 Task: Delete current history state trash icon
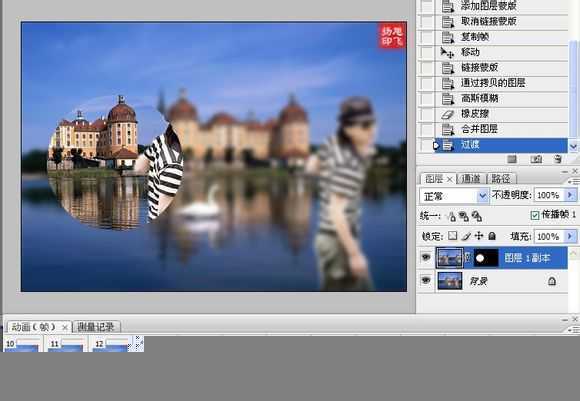tap(558, 159)
